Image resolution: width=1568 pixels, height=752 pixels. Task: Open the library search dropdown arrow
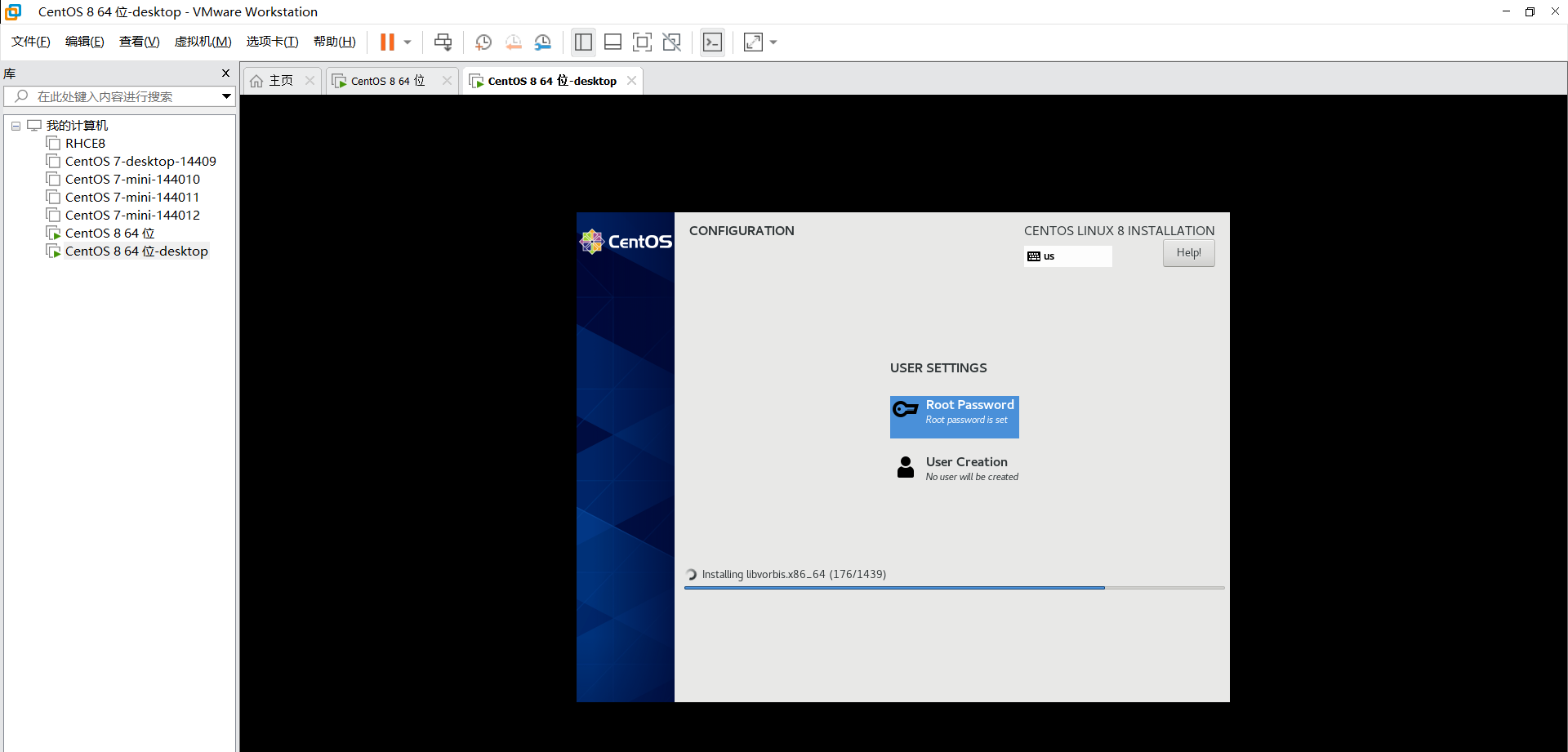click(226, 96)
